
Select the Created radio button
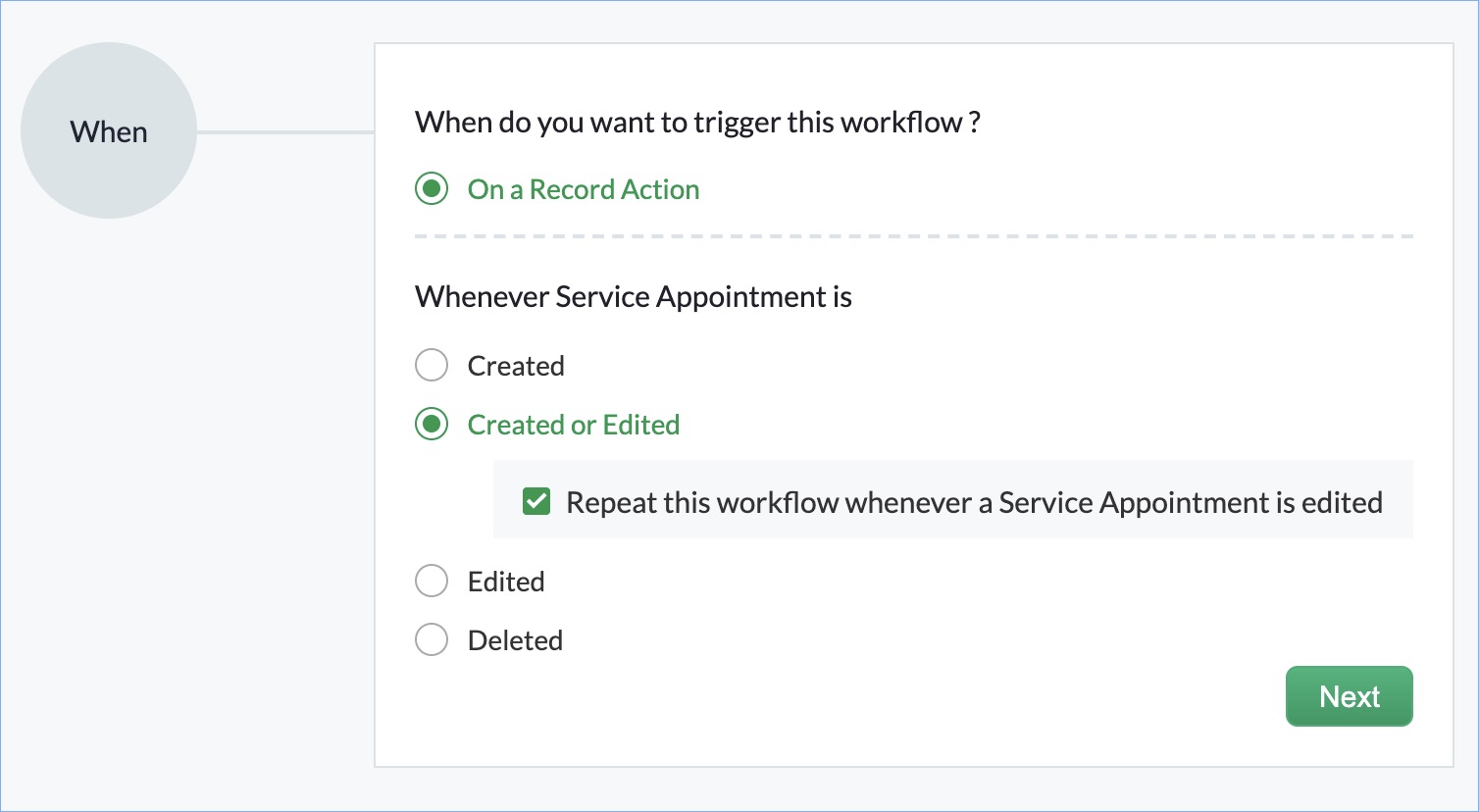[432, 366]
